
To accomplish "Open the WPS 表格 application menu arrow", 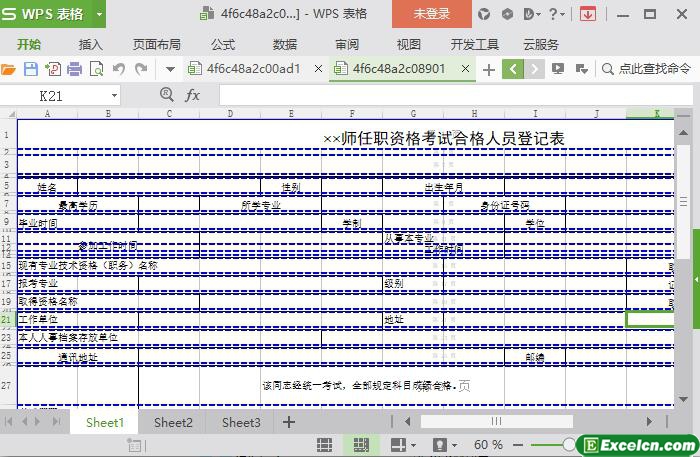I will [99, 14].
